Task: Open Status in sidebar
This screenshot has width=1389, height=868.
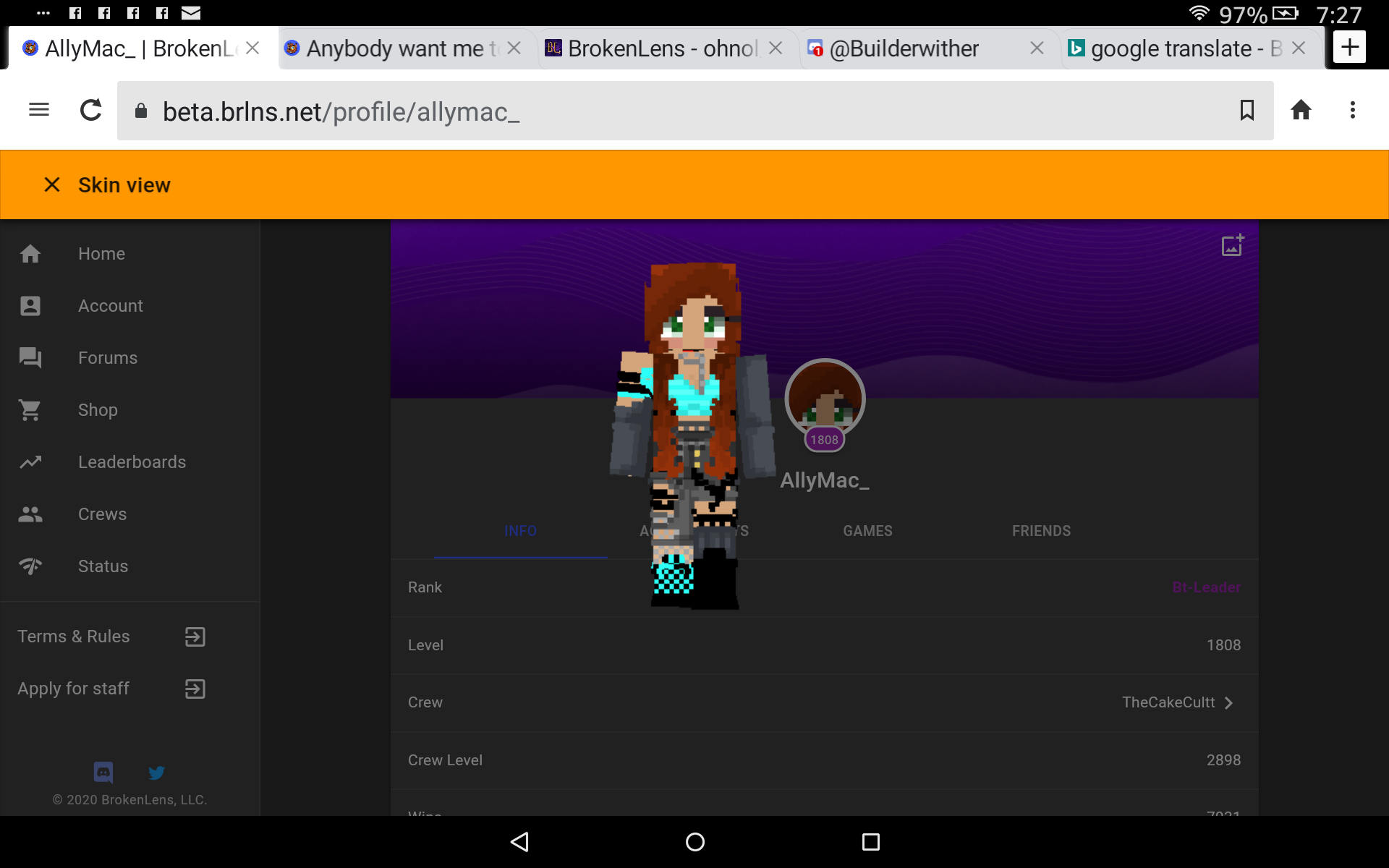Action: [x=130, y=566]
